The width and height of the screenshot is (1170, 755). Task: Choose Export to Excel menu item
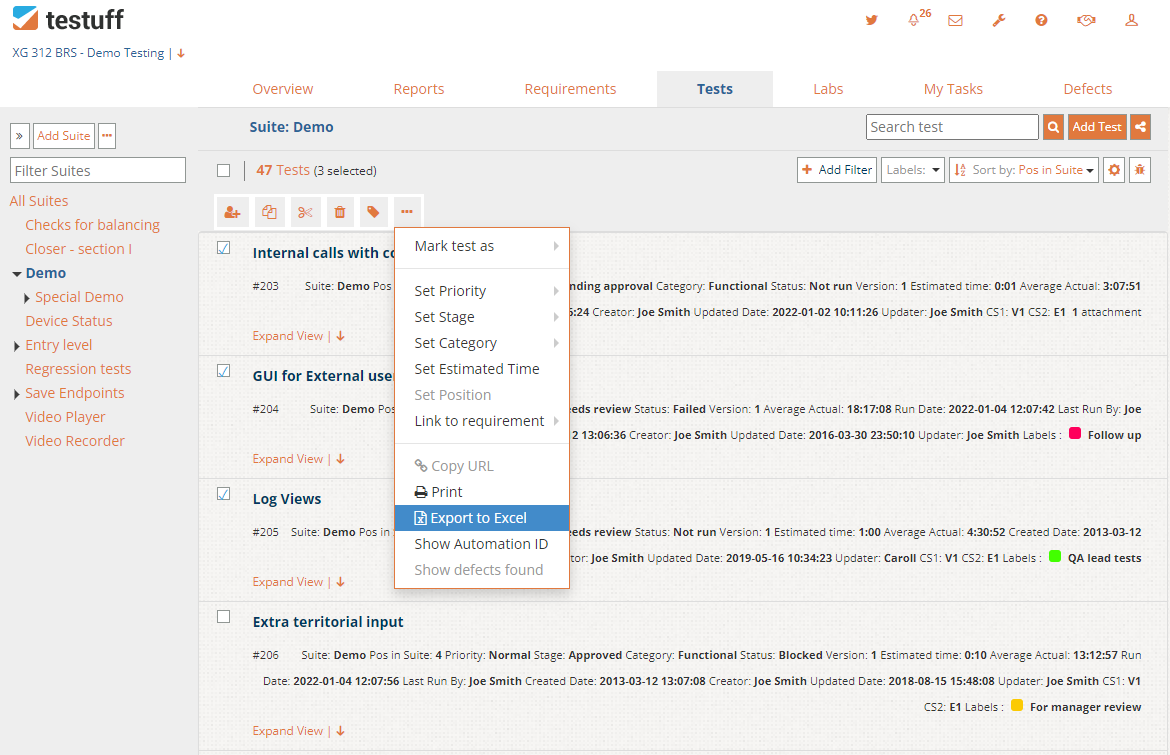click(482, 518)
